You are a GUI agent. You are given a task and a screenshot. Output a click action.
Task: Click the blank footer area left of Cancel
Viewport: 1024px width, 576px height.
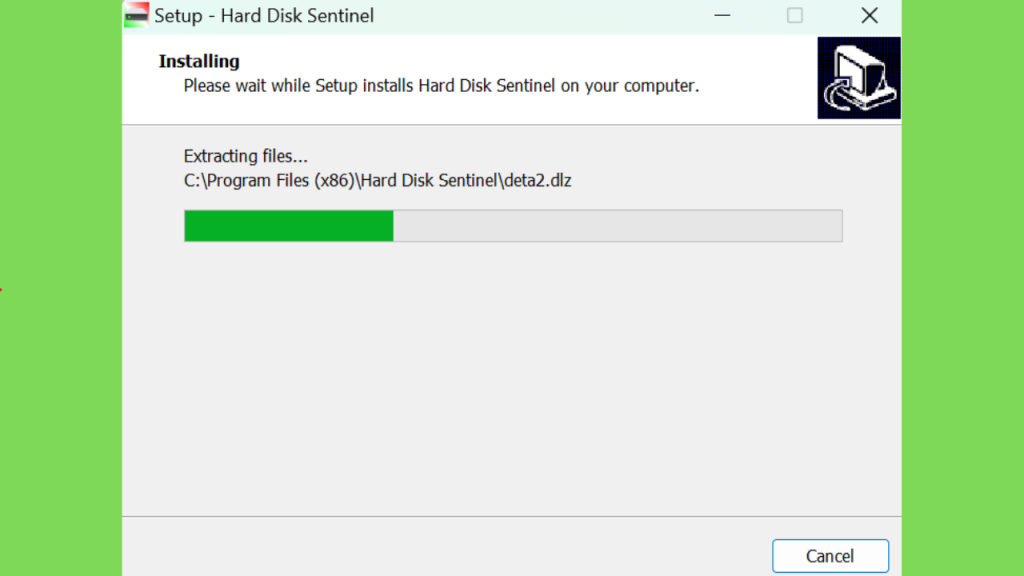(x=444, y=547)
